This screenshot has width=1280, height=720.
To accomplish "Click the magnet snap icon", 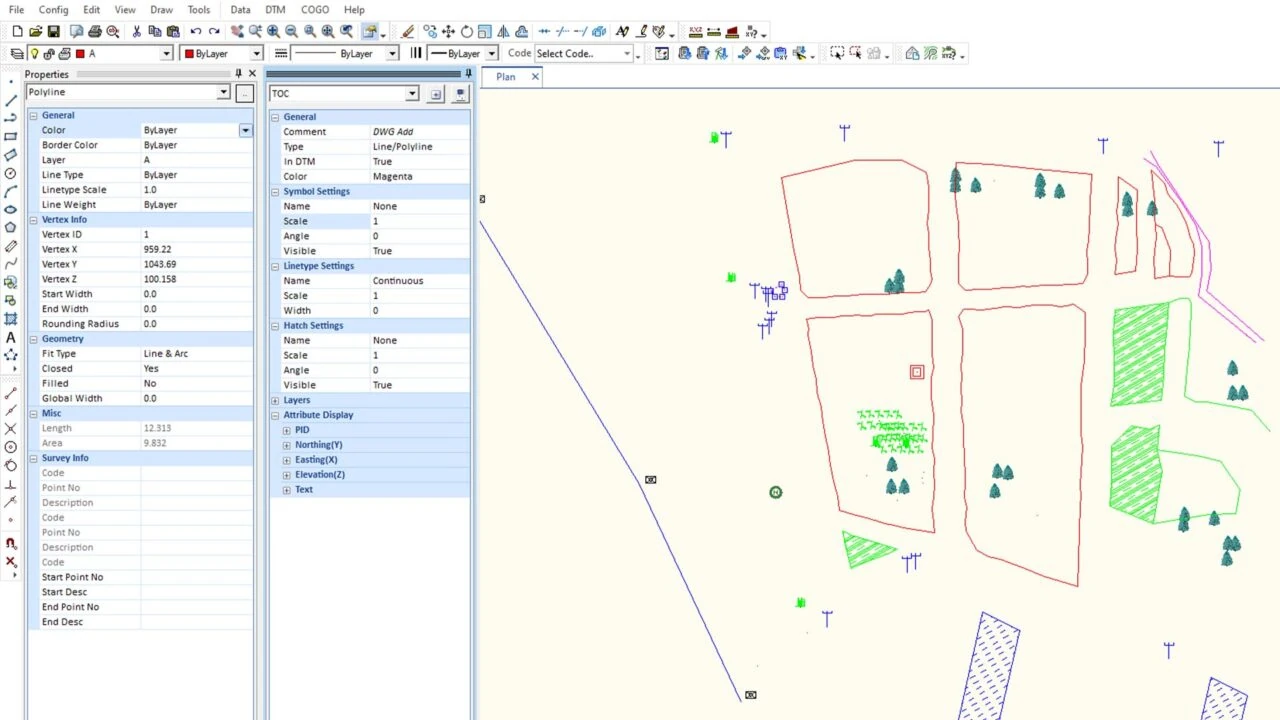I will coord(11,543).
